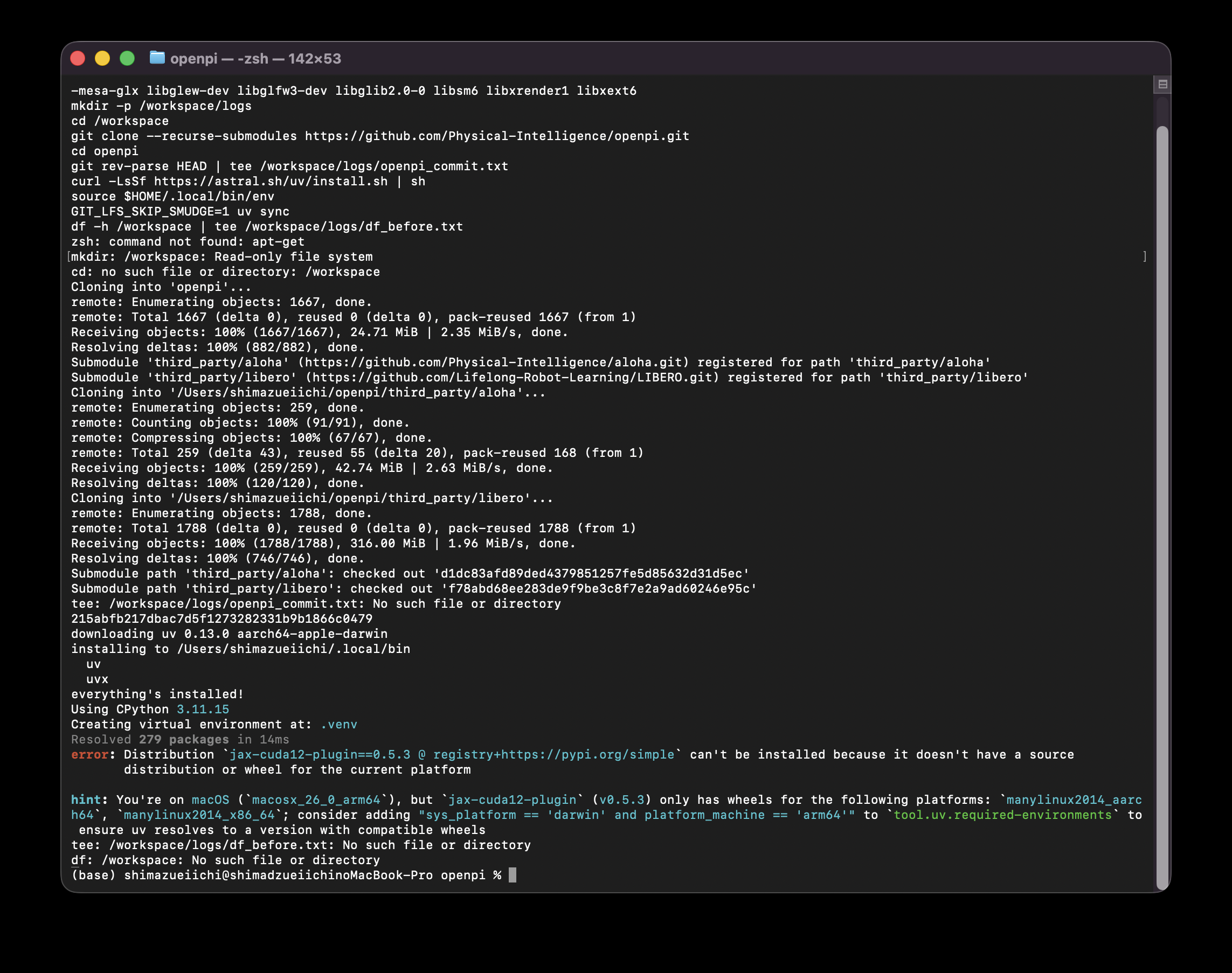Click the window title 'openpi — -zsh — 142×53'
Viewport: 1232px width, 973px height.
(255, 59)
